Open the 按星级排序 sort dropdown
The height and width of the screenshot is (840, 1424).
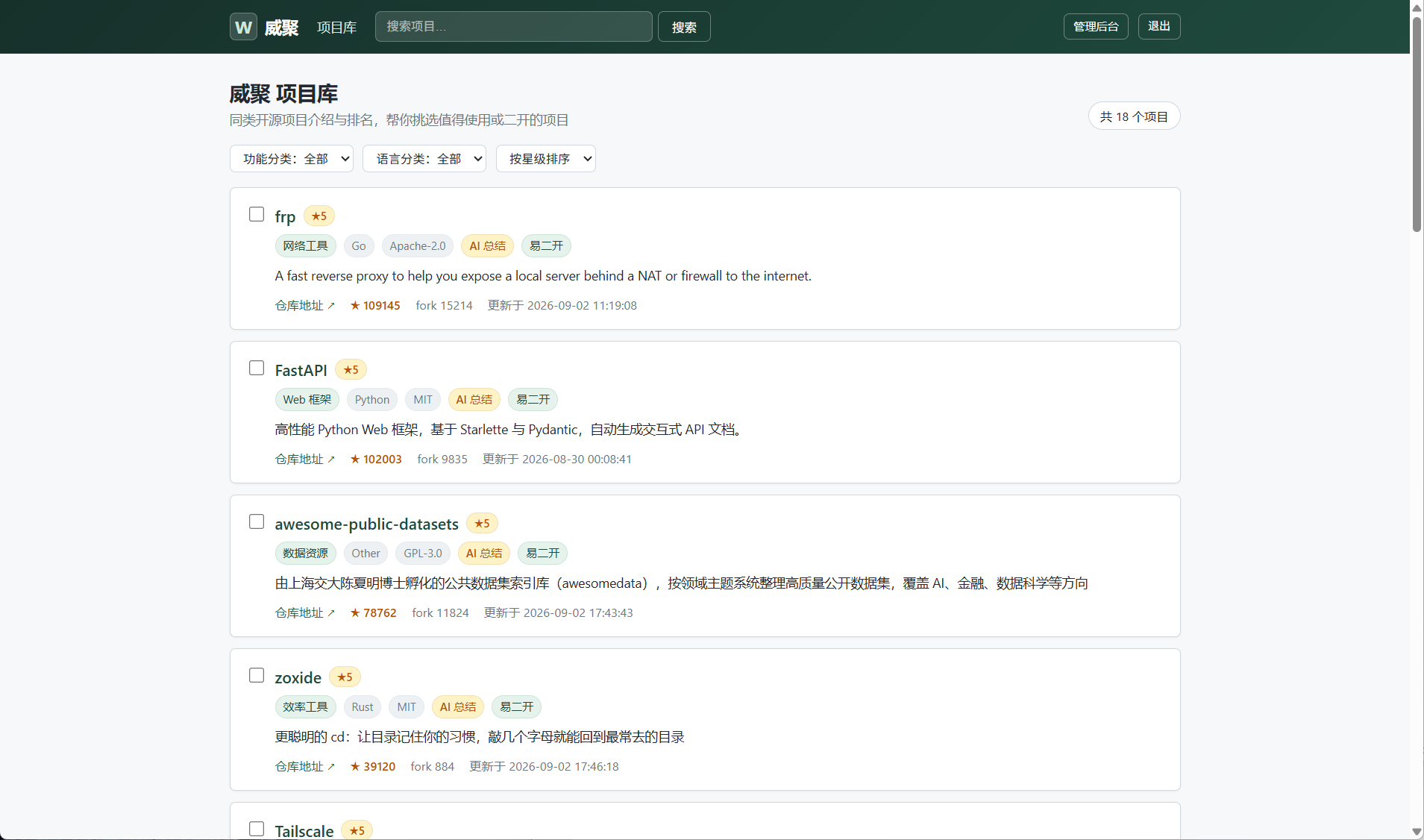click(546, 159)
